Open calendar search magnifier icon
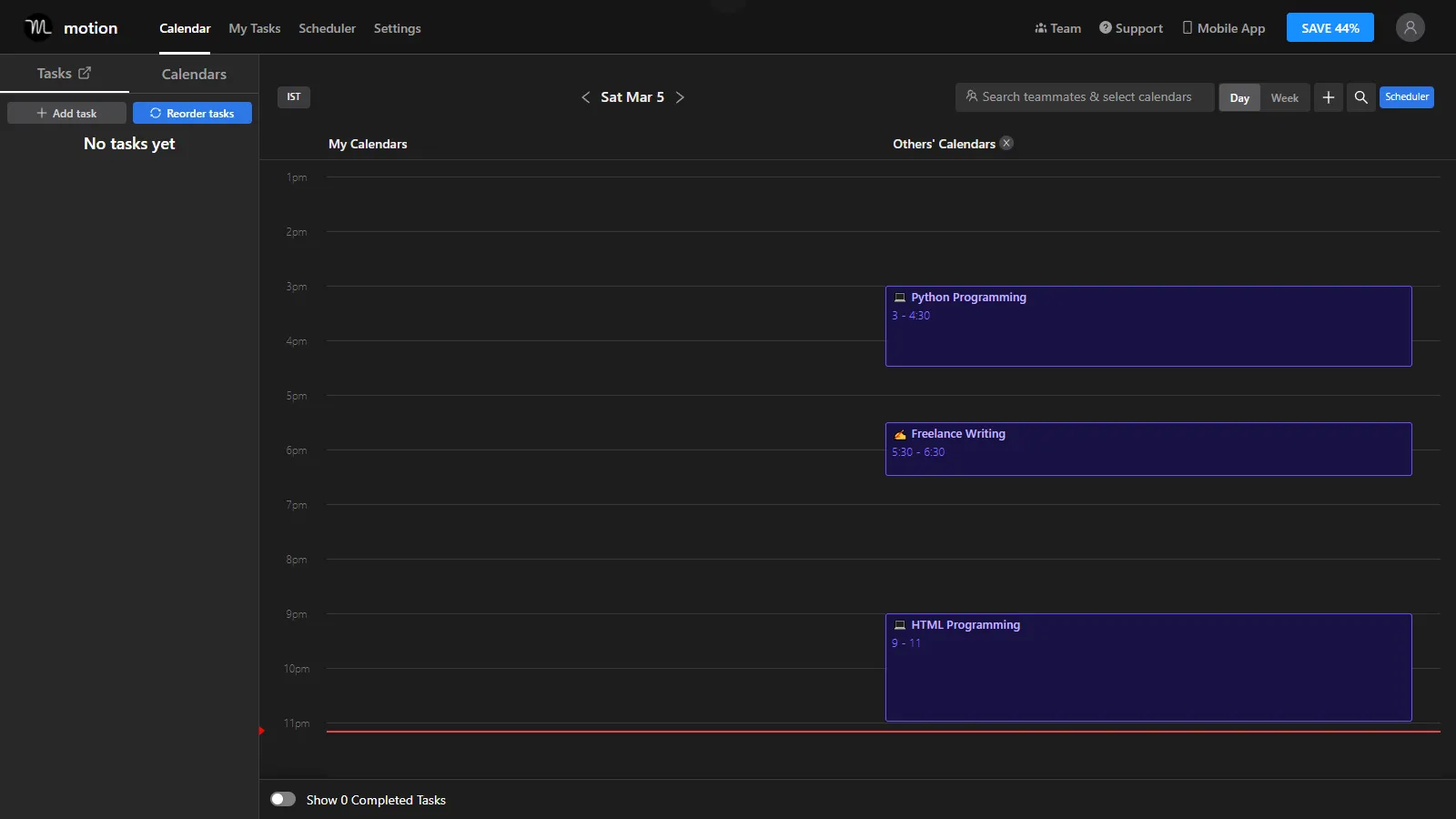This screenshot has width=1456, height=819. pos(1360,97)
